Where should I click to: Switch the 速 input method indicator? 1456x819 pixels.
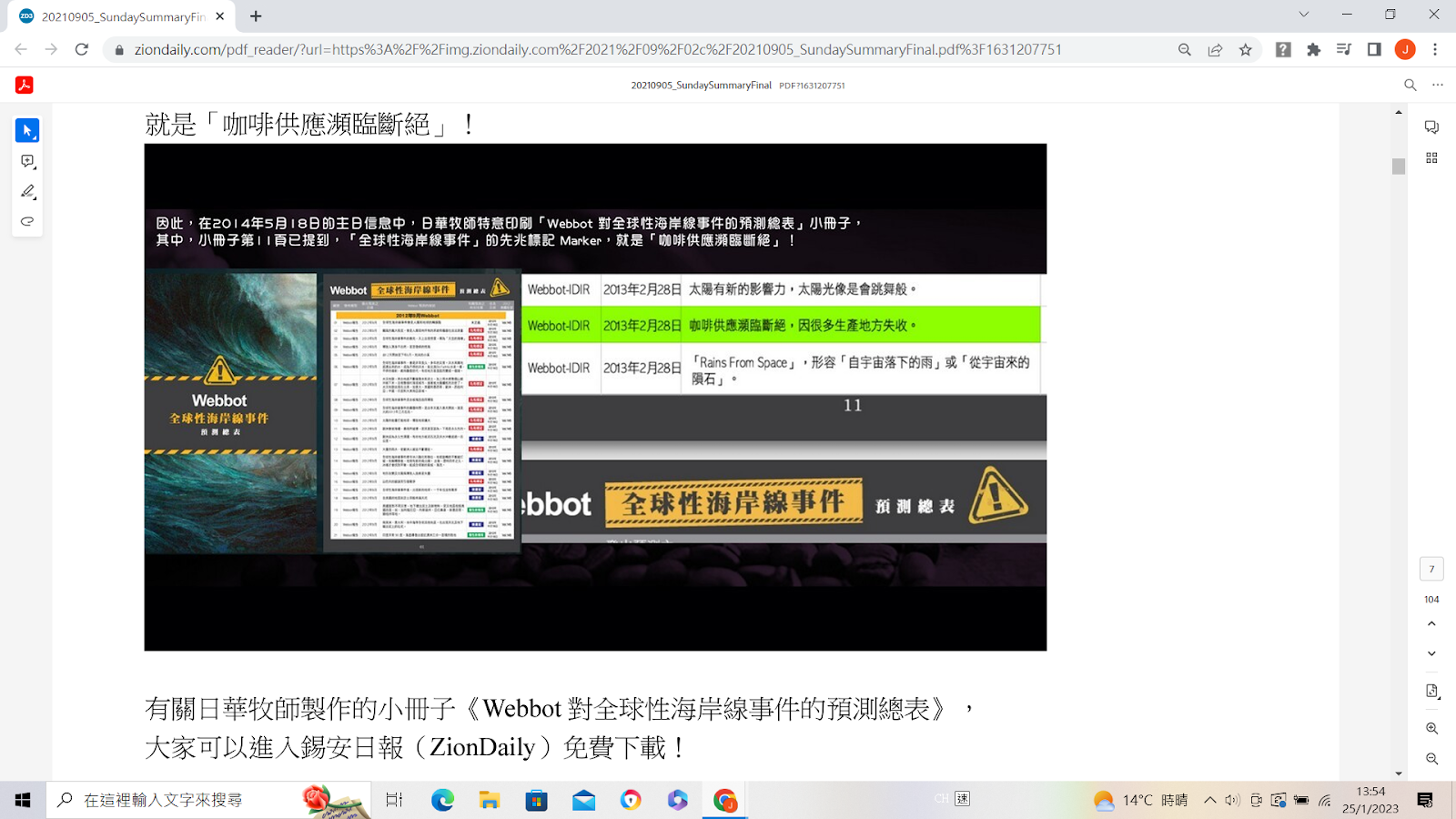(962, 799)
